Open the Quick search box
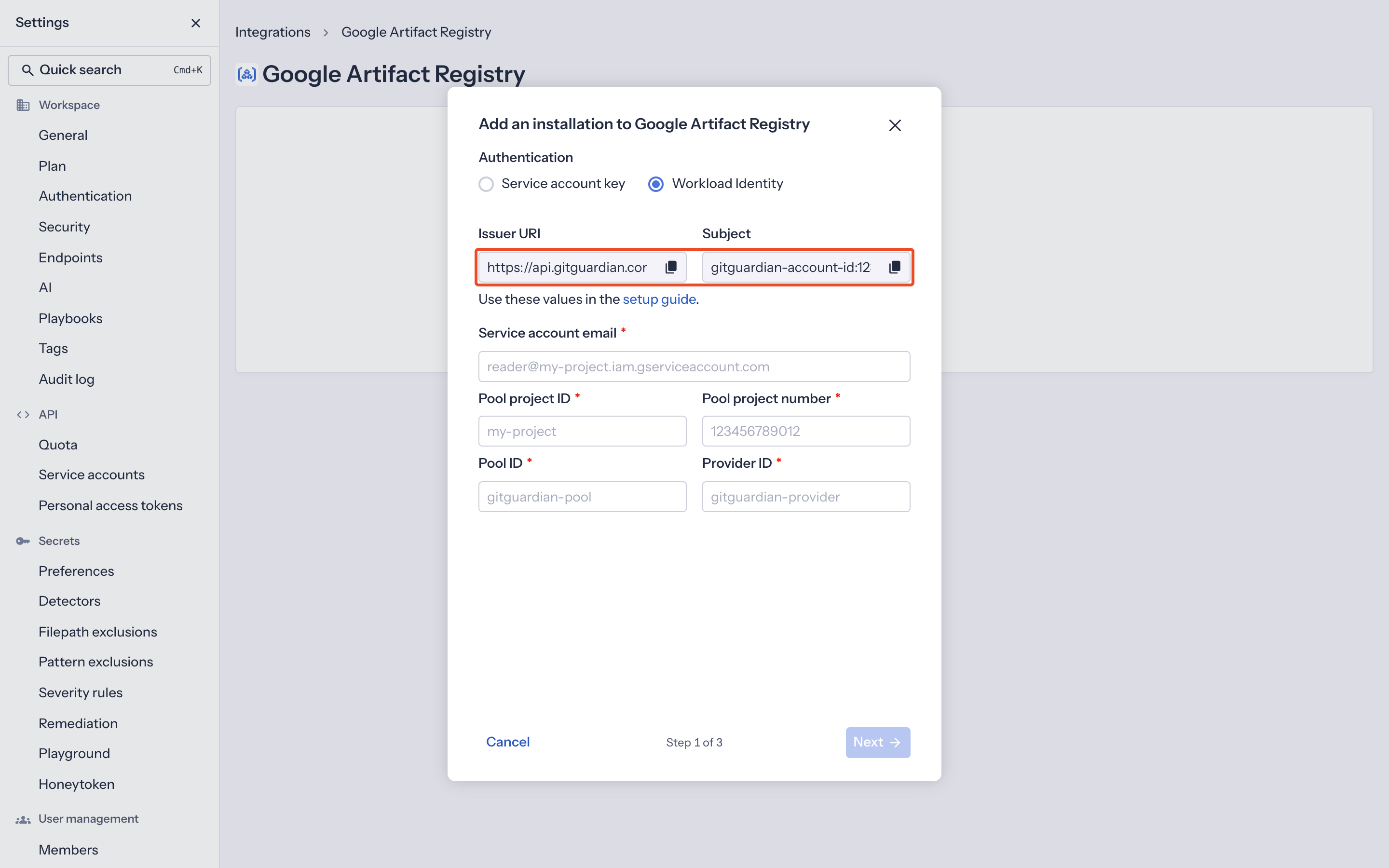This screenshot has width=1389, height=868. click(109, 70)
